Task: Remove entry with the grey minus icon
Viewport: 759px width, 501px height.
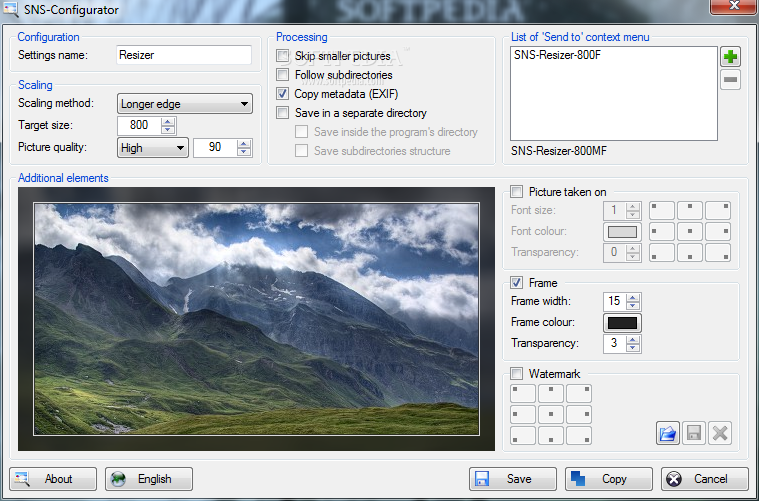Action: [730, 79]
